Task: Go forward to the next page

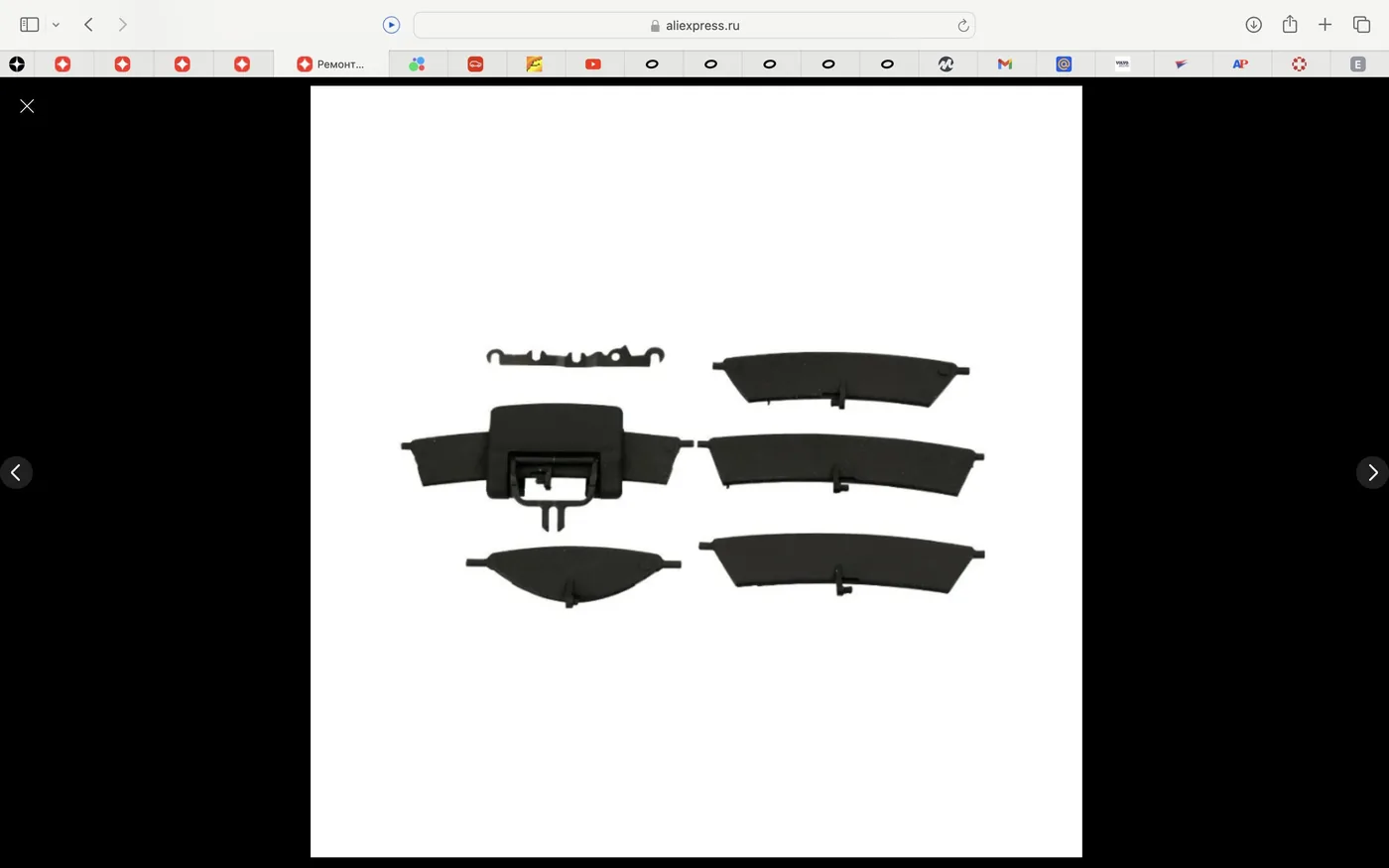Action: click(x=123, y=25)
